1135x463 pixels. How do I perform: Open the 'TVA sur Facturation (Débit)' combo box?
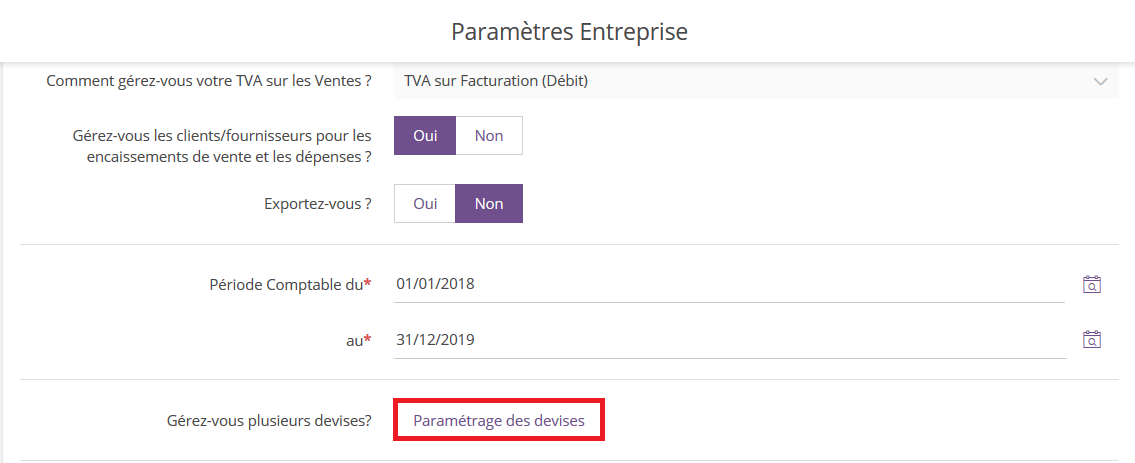[756, 81]
